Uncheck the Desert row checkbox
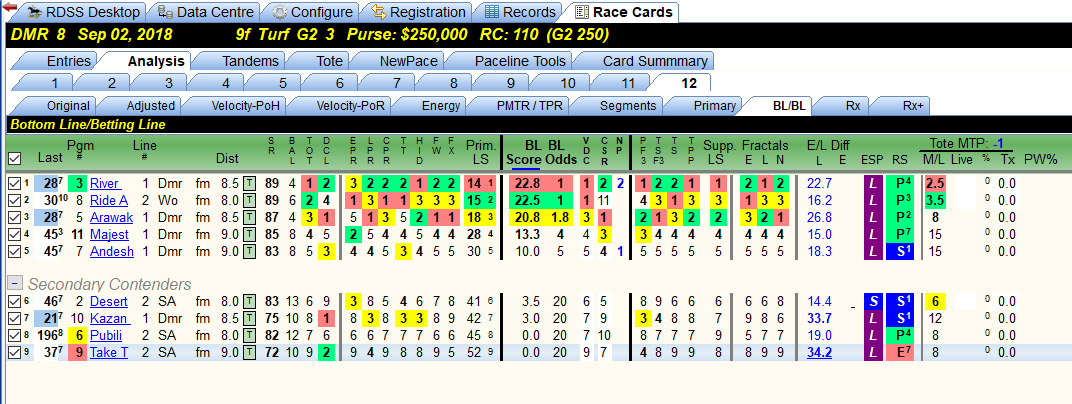Image resolution: width=1072 pixels, height=404 pixels. 14,301
